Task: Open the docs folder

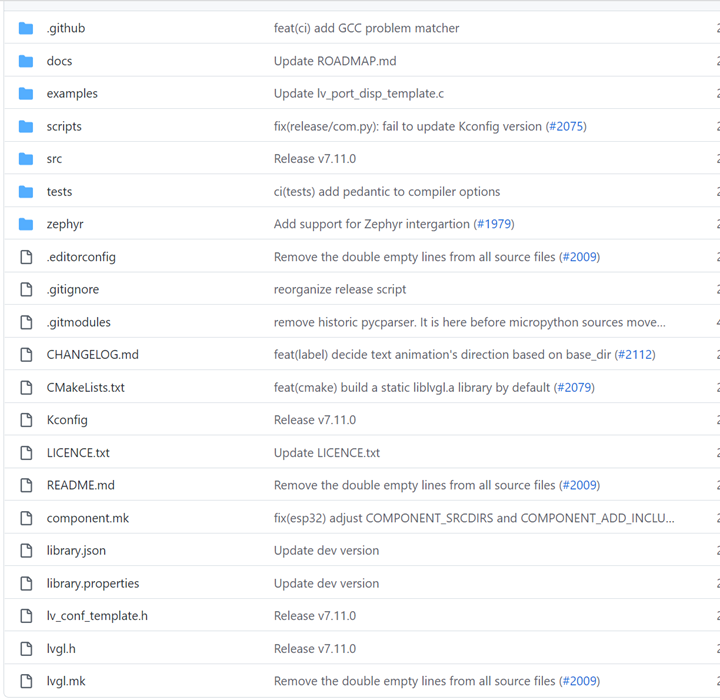Action: point(59,61)
